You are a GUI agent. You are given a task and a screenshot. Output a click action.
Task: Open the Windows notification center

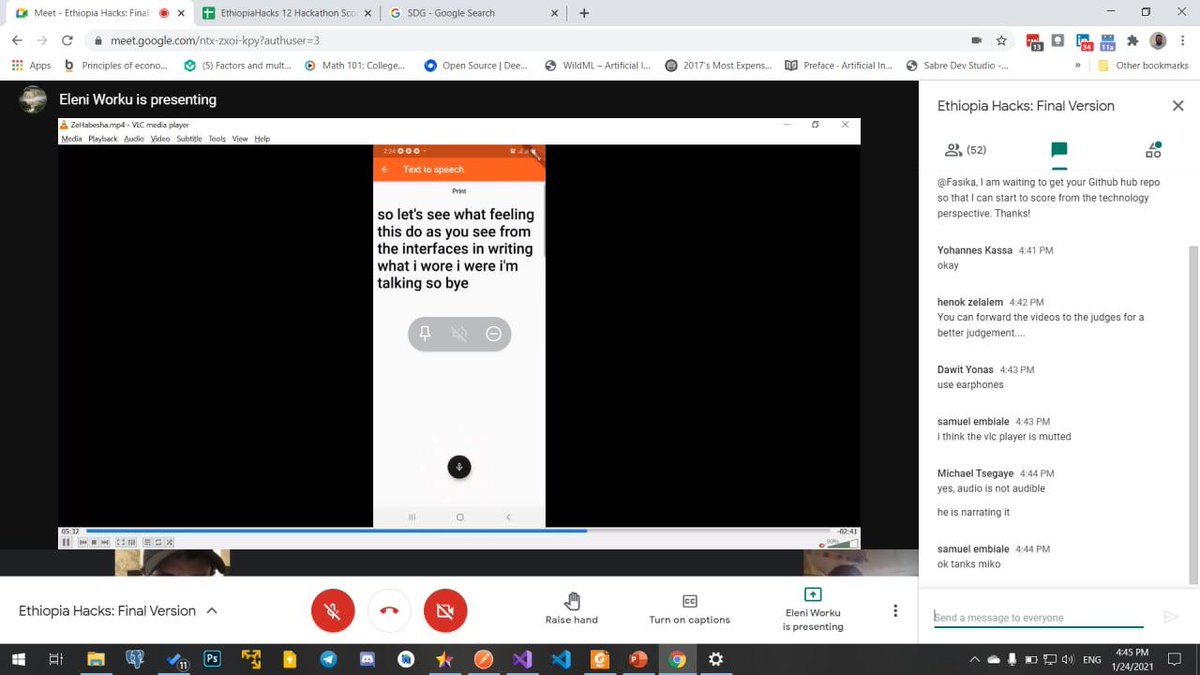1175,659
